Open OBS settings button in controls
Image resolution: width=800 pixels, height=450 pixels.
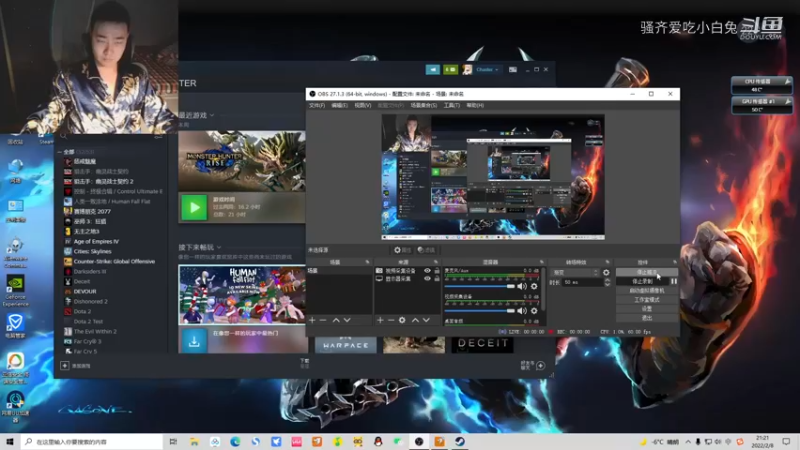point(646,309)
